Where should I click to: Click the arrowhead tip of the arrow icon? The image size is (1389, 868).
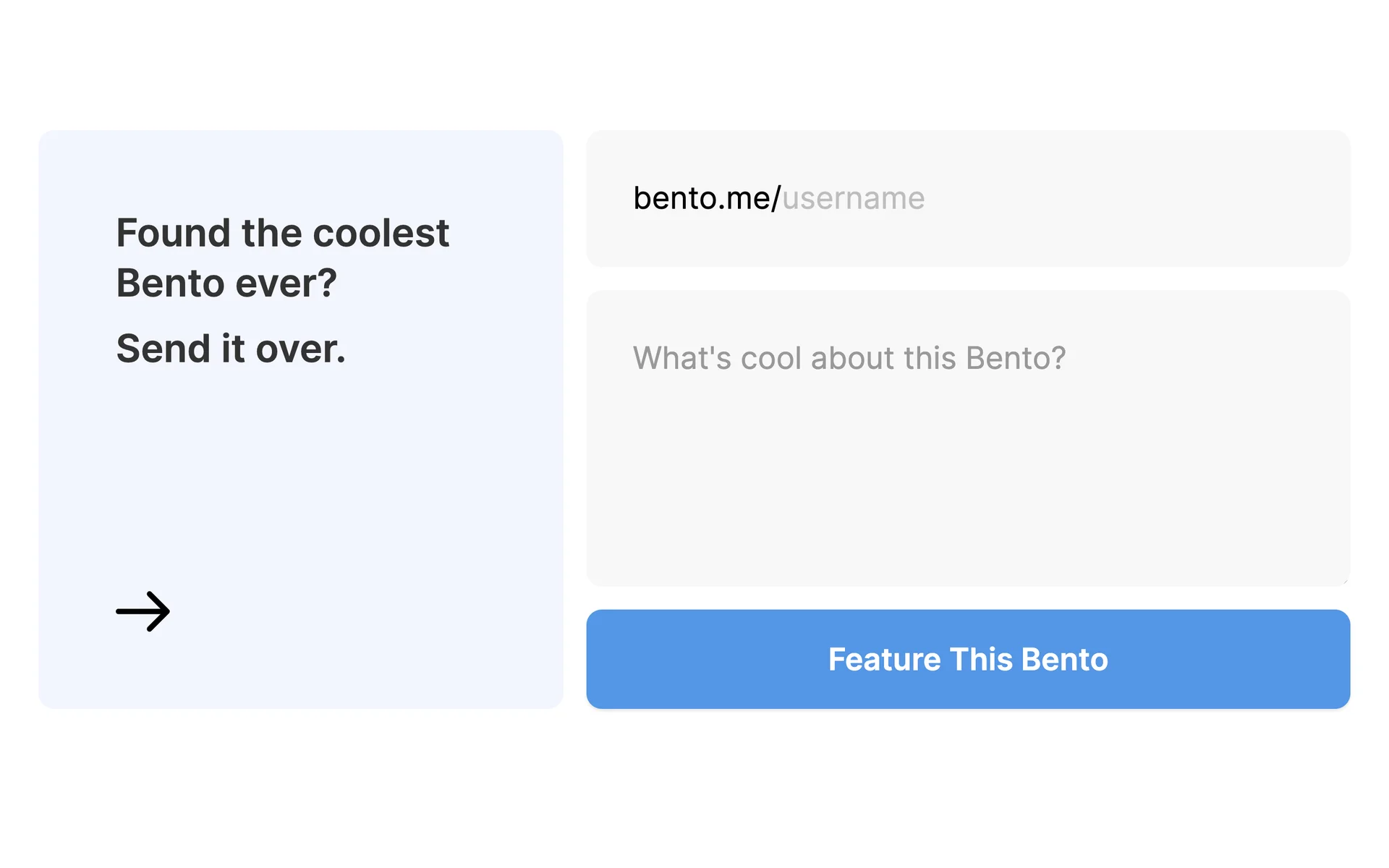click(x=167, y=611)
